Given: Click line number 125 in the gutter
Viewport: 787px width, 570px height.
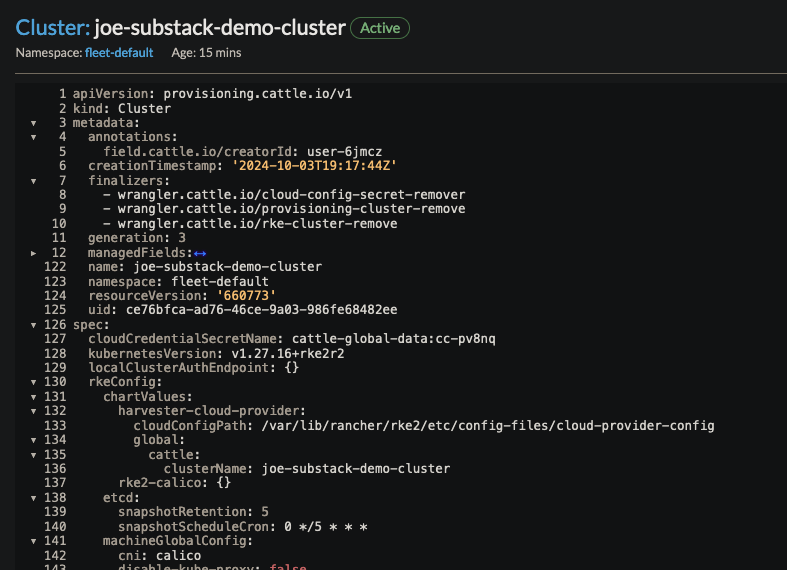Looking at the screenshot, I should click(54, 310).
